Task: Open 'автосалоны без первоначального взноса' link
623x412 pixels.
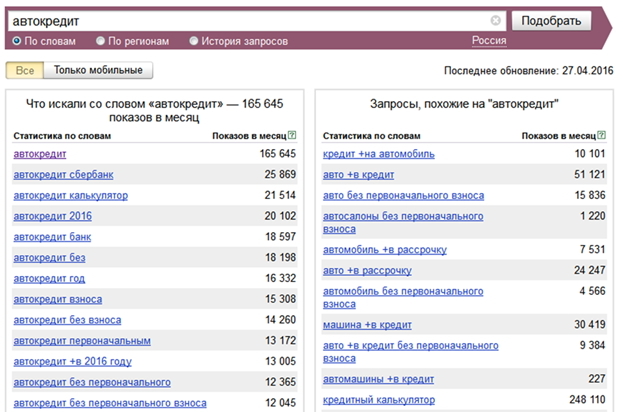Action: click(x=403, y=222)
